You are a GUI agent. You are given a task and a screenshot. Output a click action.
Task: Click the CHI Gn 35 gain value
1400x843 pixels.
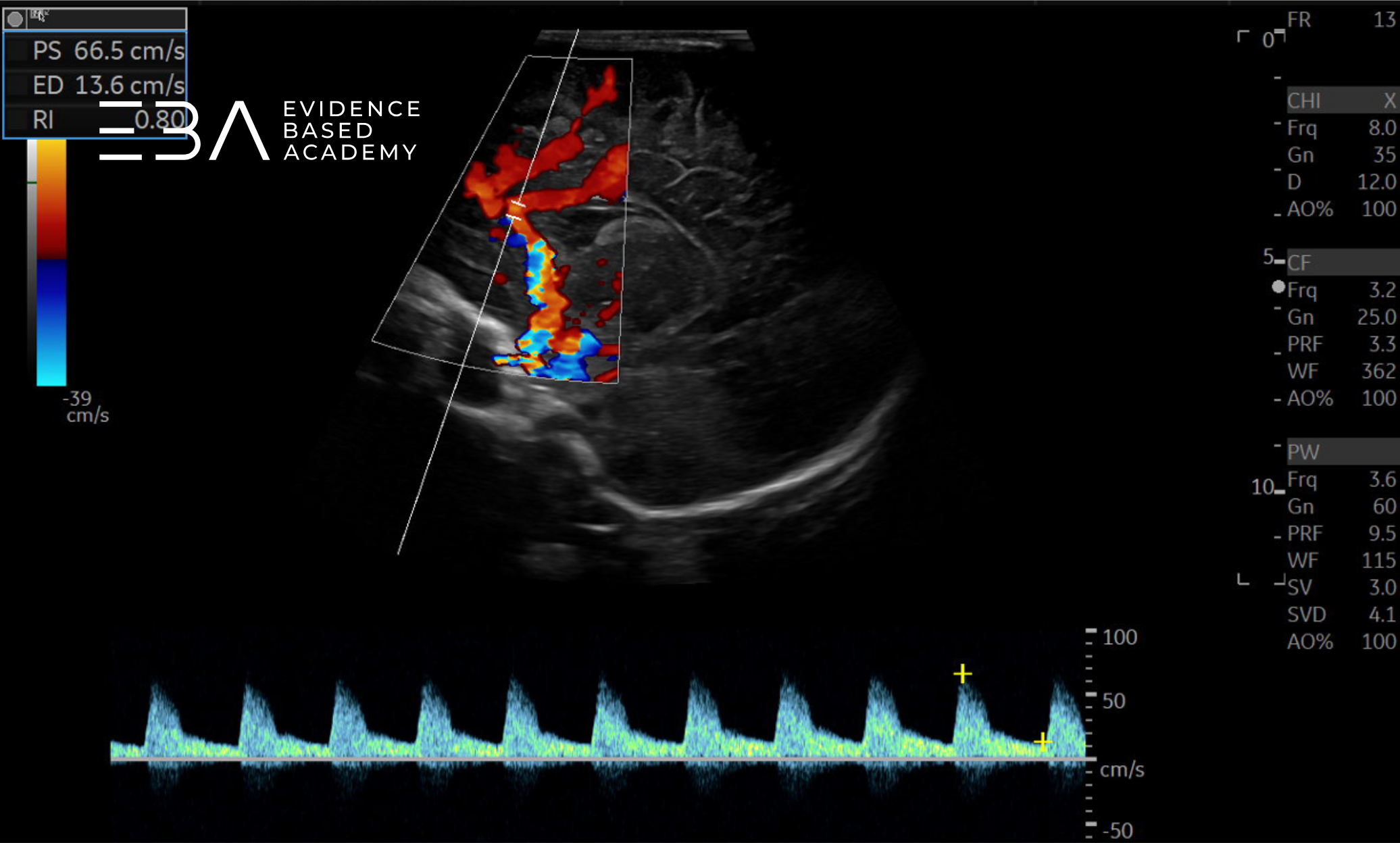1384,155
